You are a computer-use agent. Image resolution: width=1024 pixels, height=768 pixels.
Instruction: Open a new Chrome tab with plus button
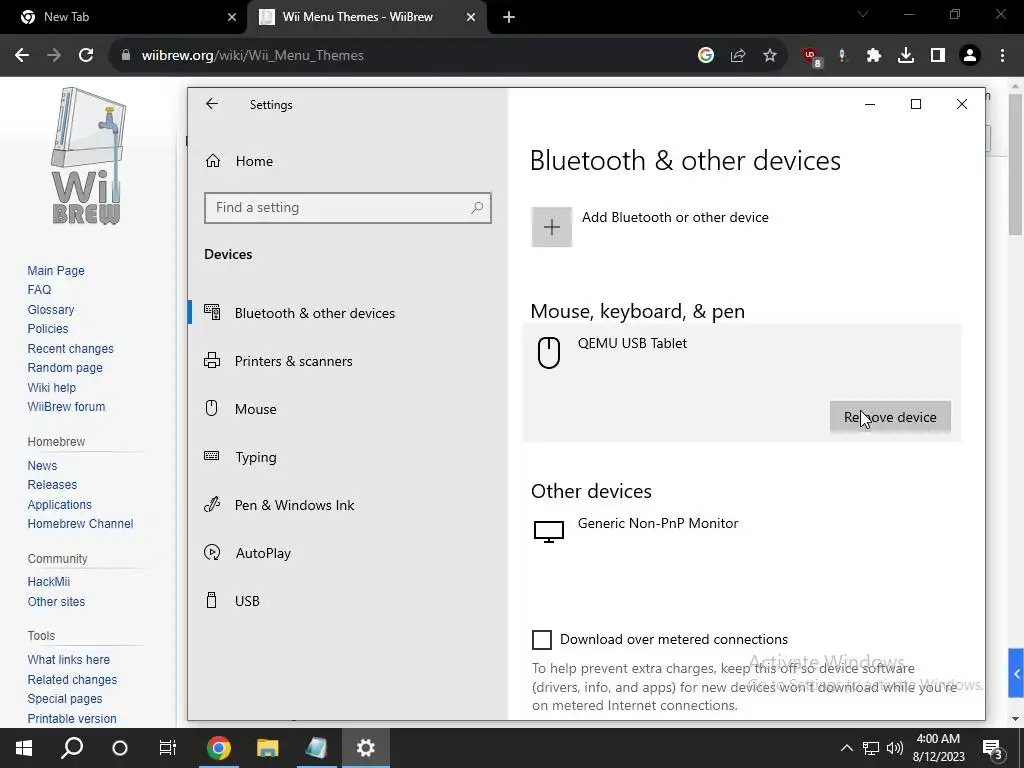tap(509, 17)
